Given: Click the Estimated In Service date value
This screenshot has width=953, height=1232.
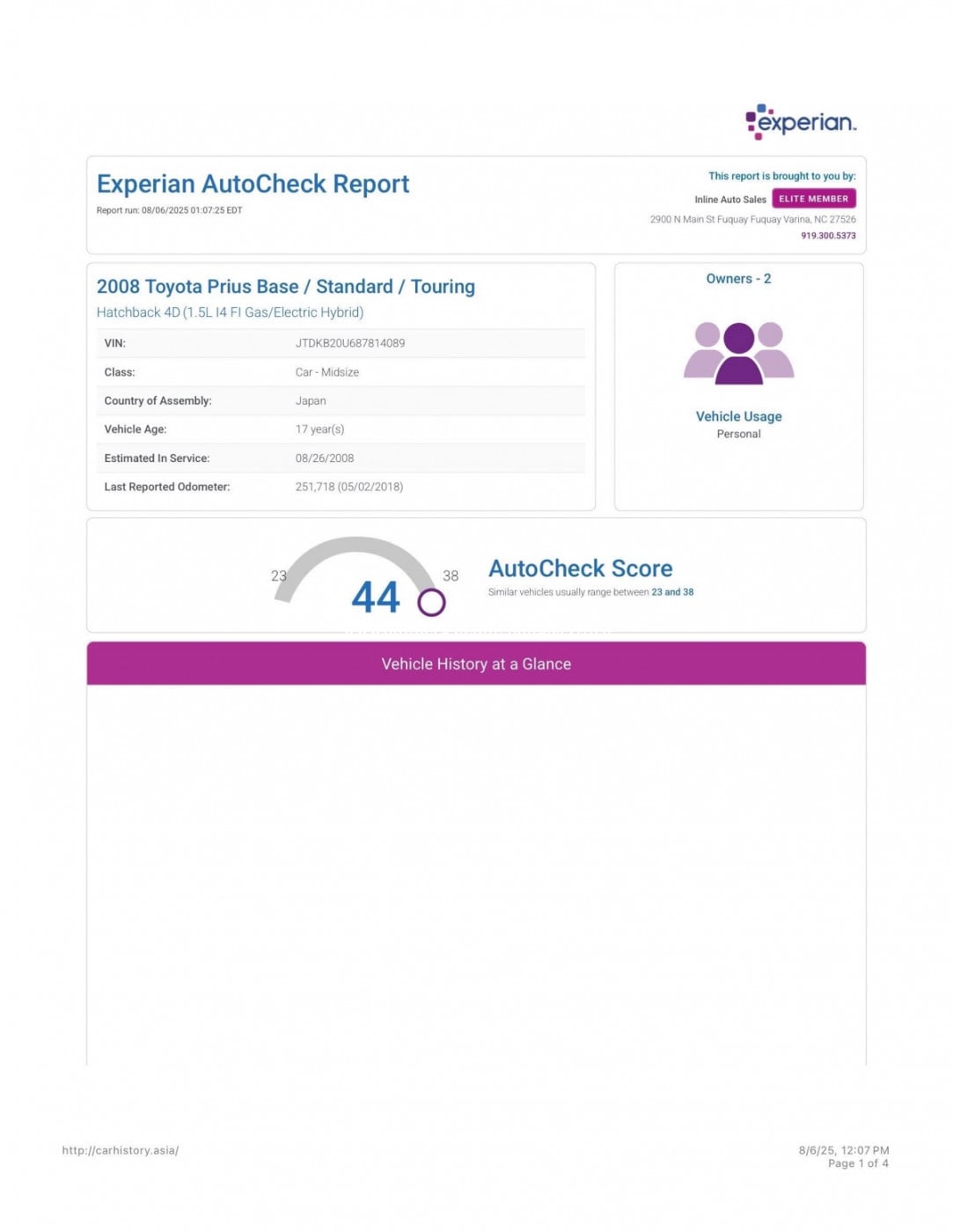Looking at the screenshot, I should click(324, 458).
